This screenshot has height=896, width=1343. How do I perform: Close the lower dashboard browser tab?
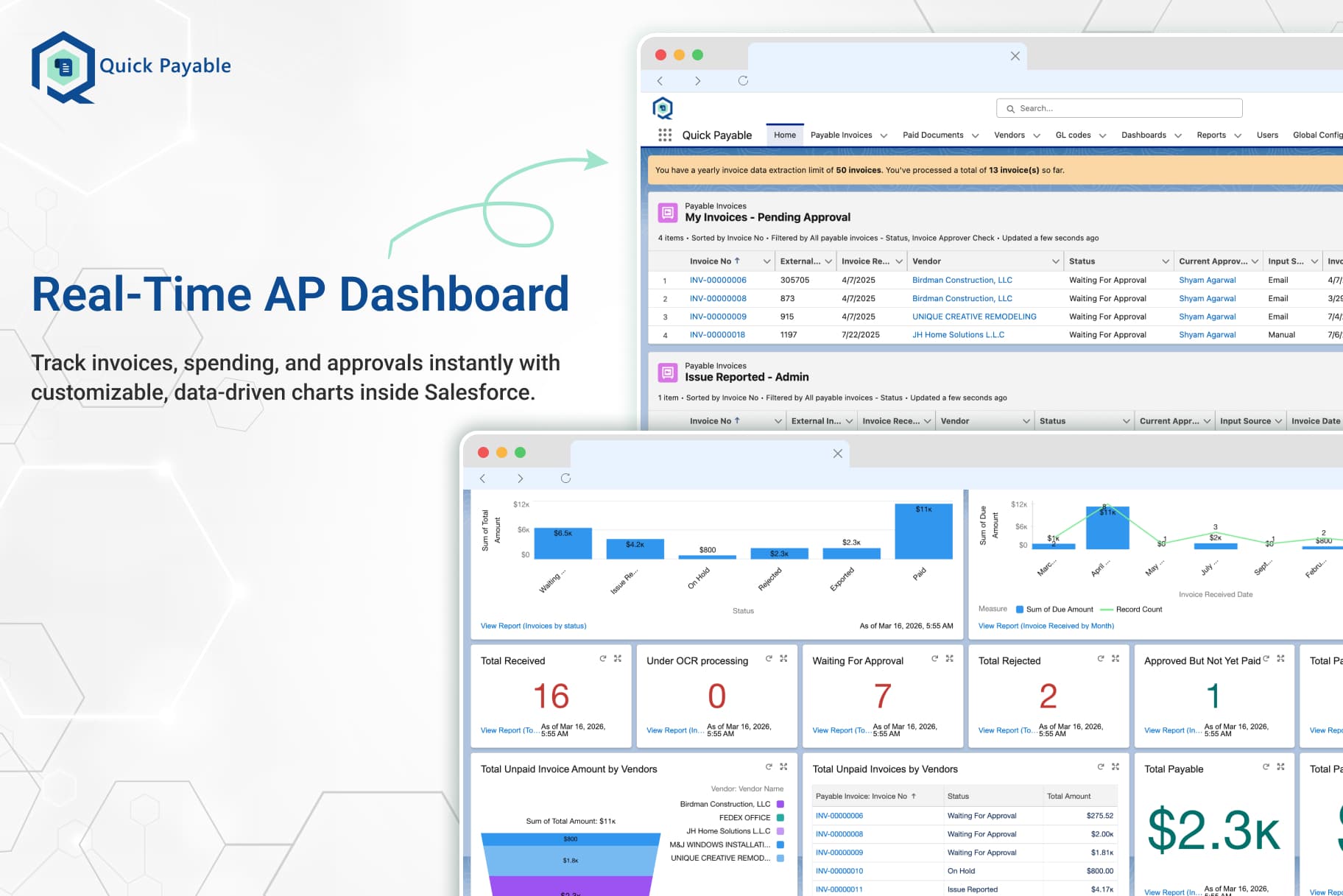[x=837, y=454]
